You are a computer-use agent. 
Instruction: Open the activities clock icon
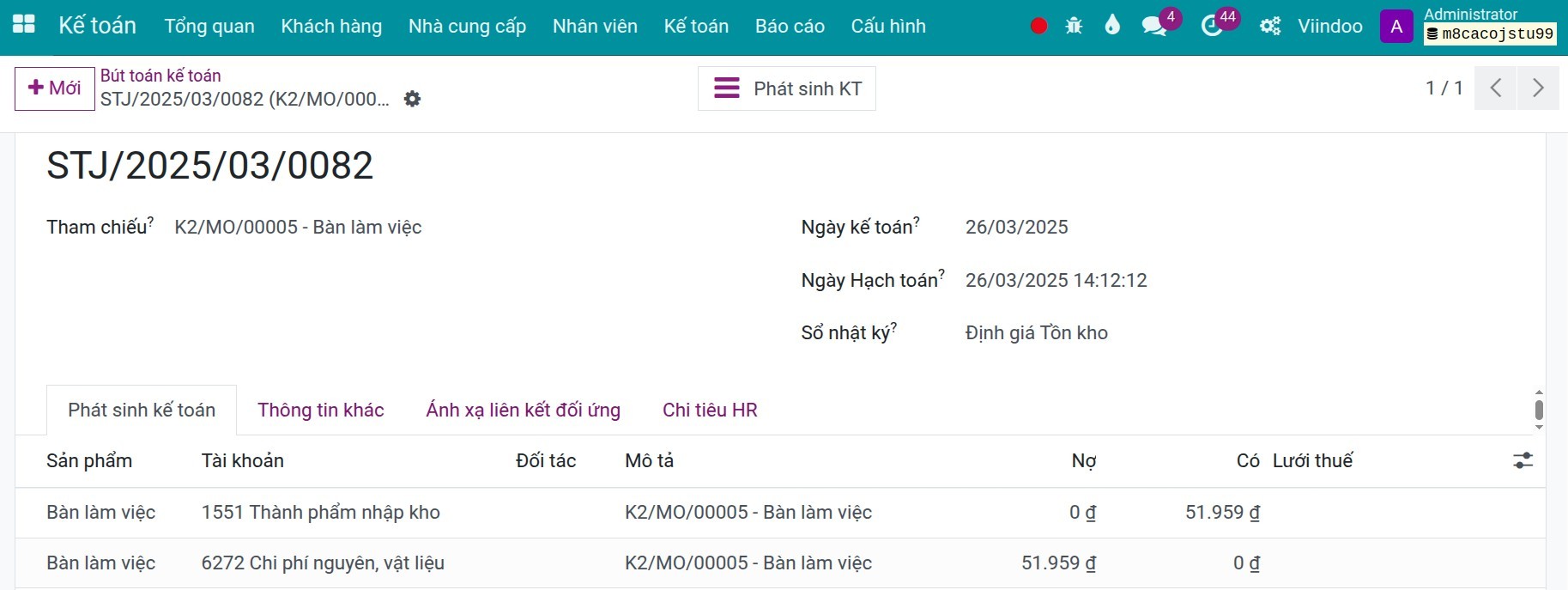click(1212, 27)
